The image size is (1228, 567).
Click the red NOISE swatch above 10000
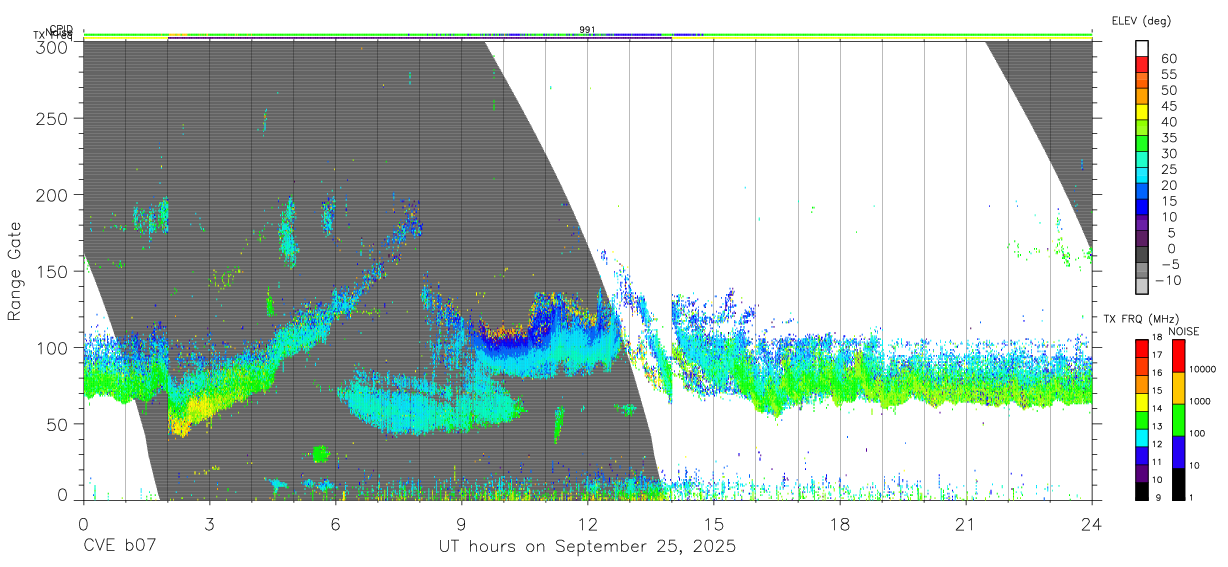[x=1178, y=356]
